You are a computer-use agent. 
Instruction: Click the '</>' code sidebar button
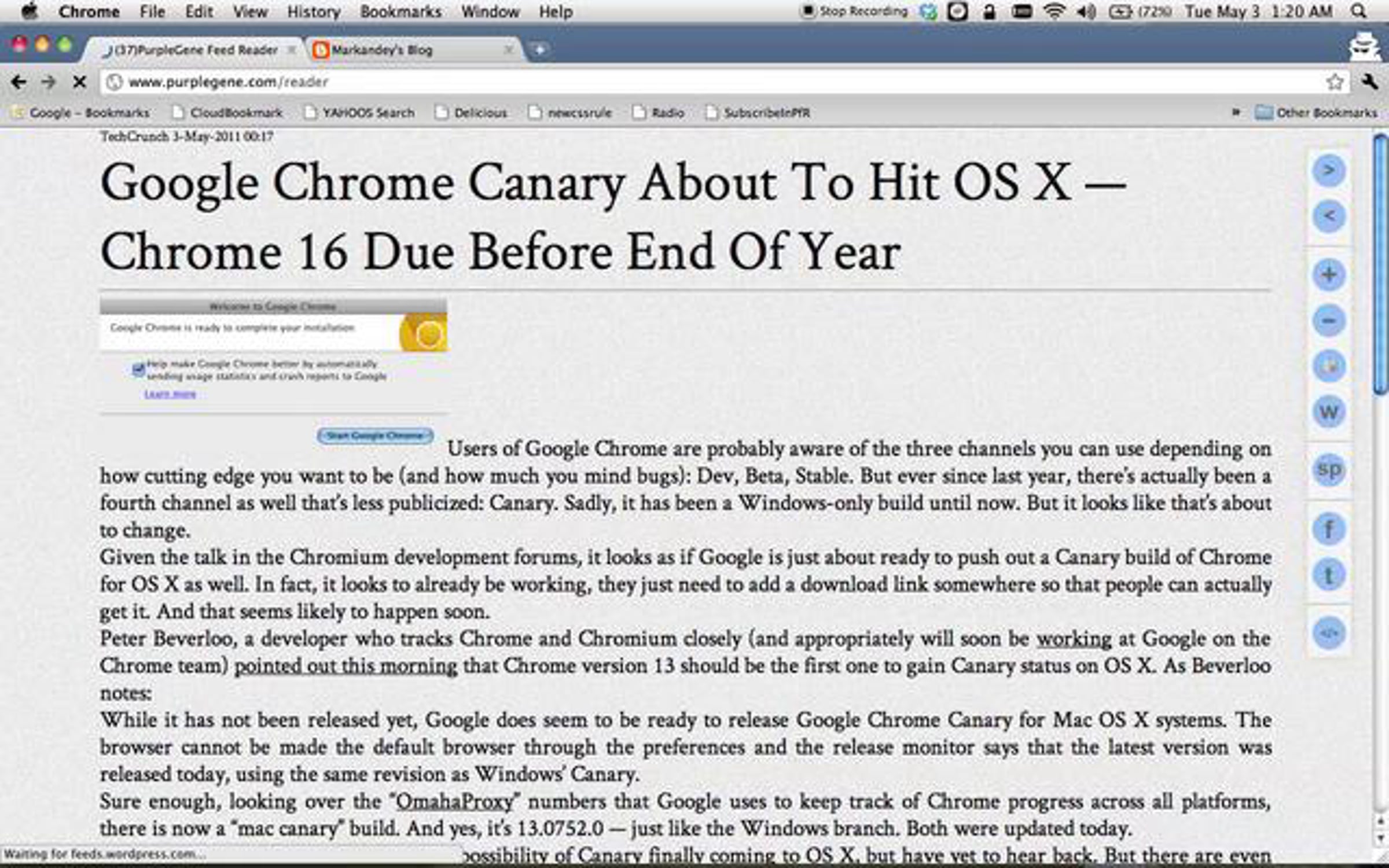1329,632
